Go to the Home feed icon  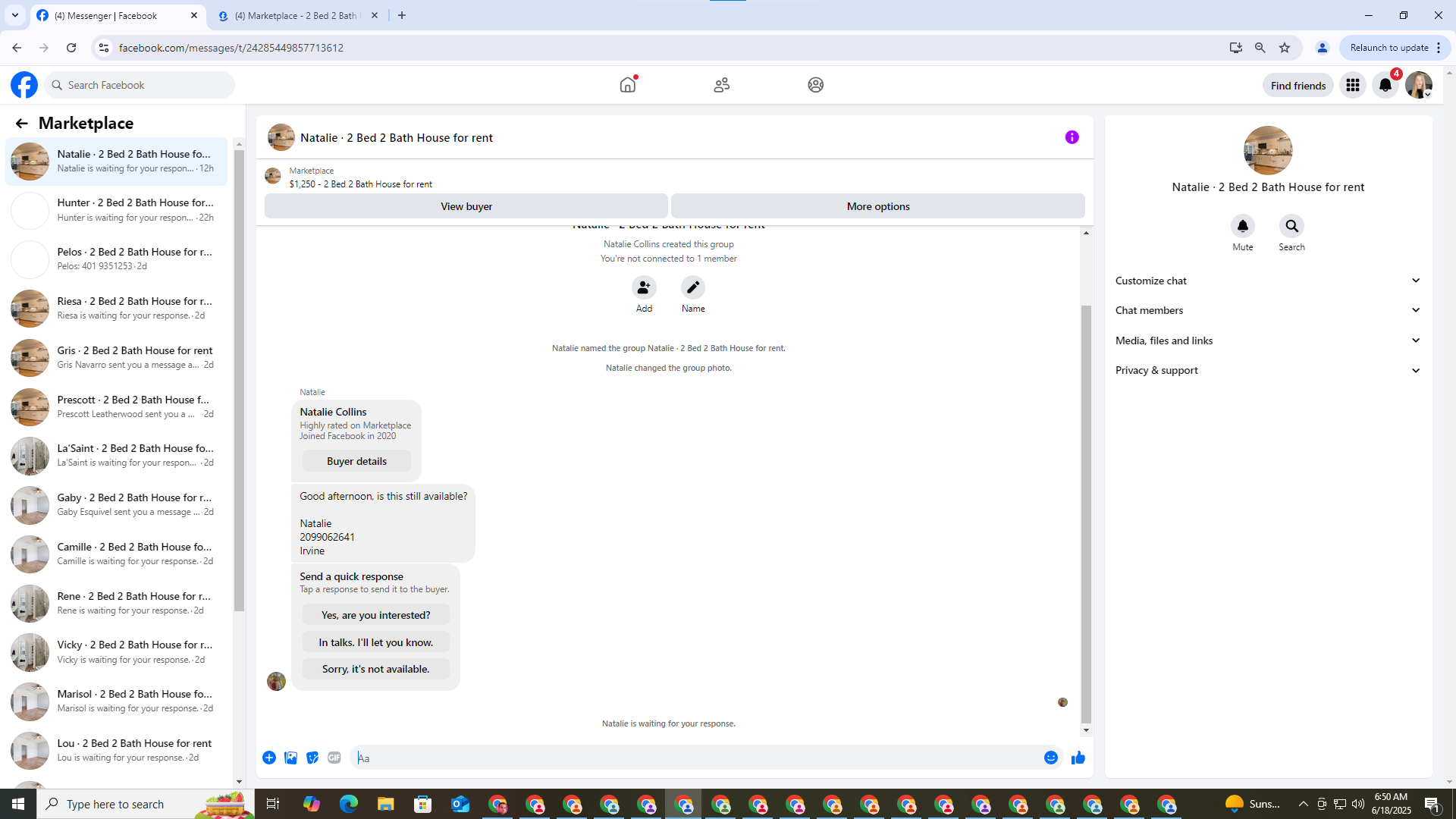pyautogui.click(x=628, y=85)
